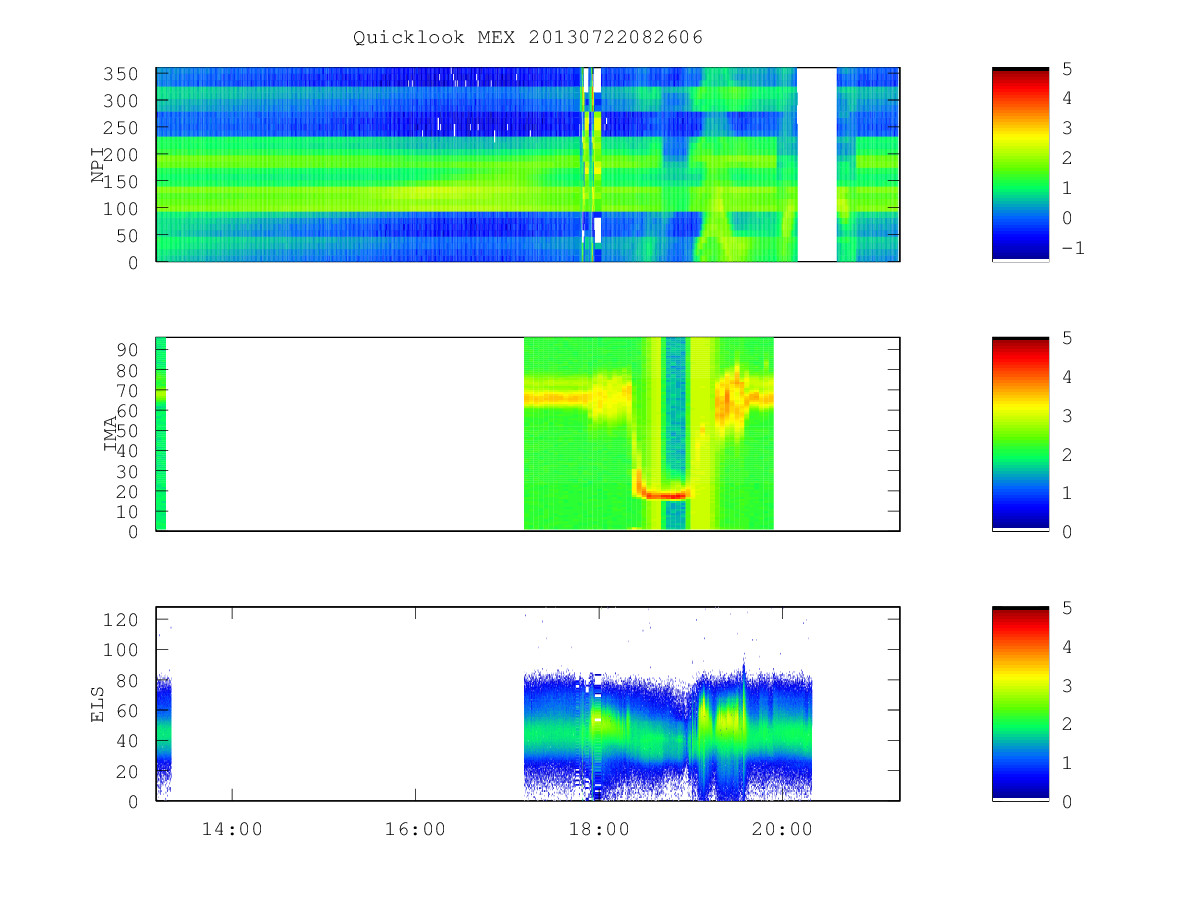Viewport: 1200px width, 900px height.
Task: Select the NPI axis label
Action: 98,165
